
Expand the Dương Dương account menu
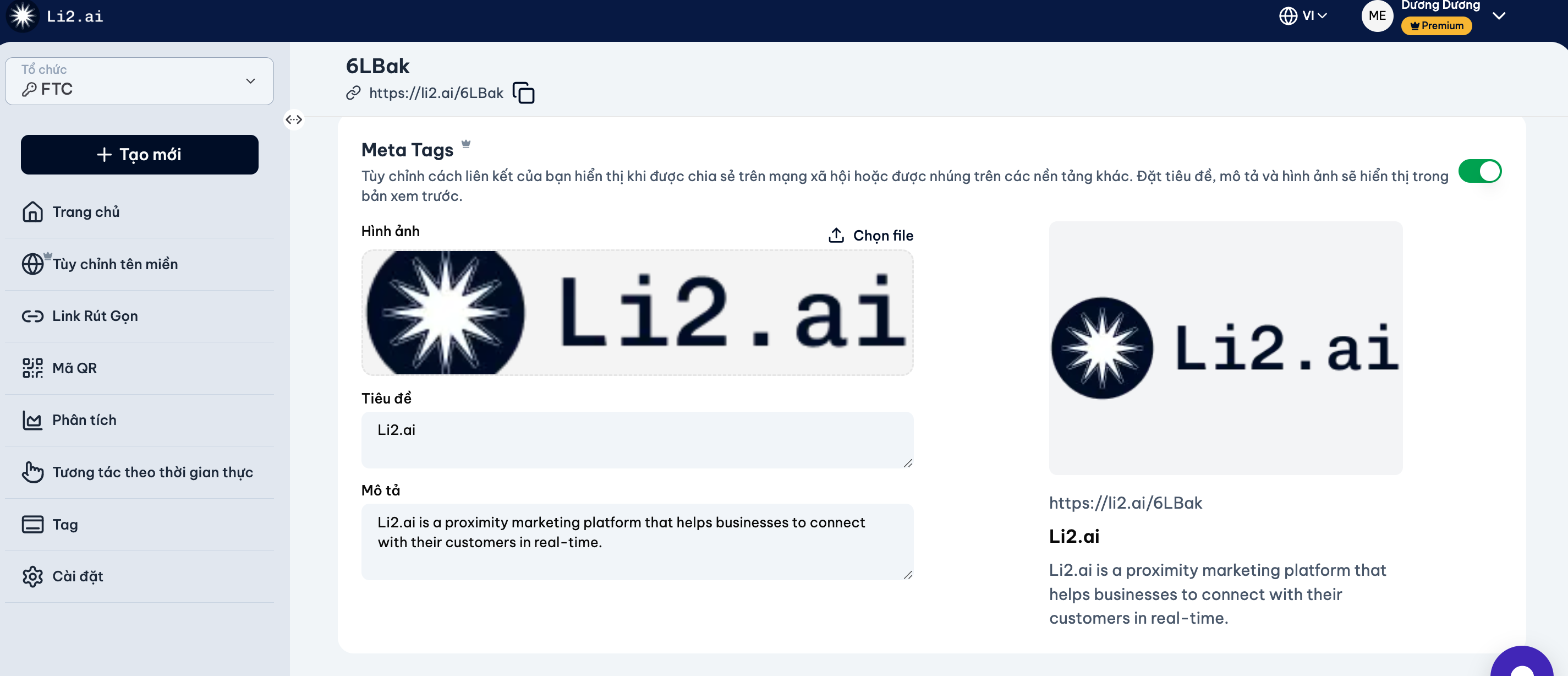pyautogui.click(x=1498, y=17)
